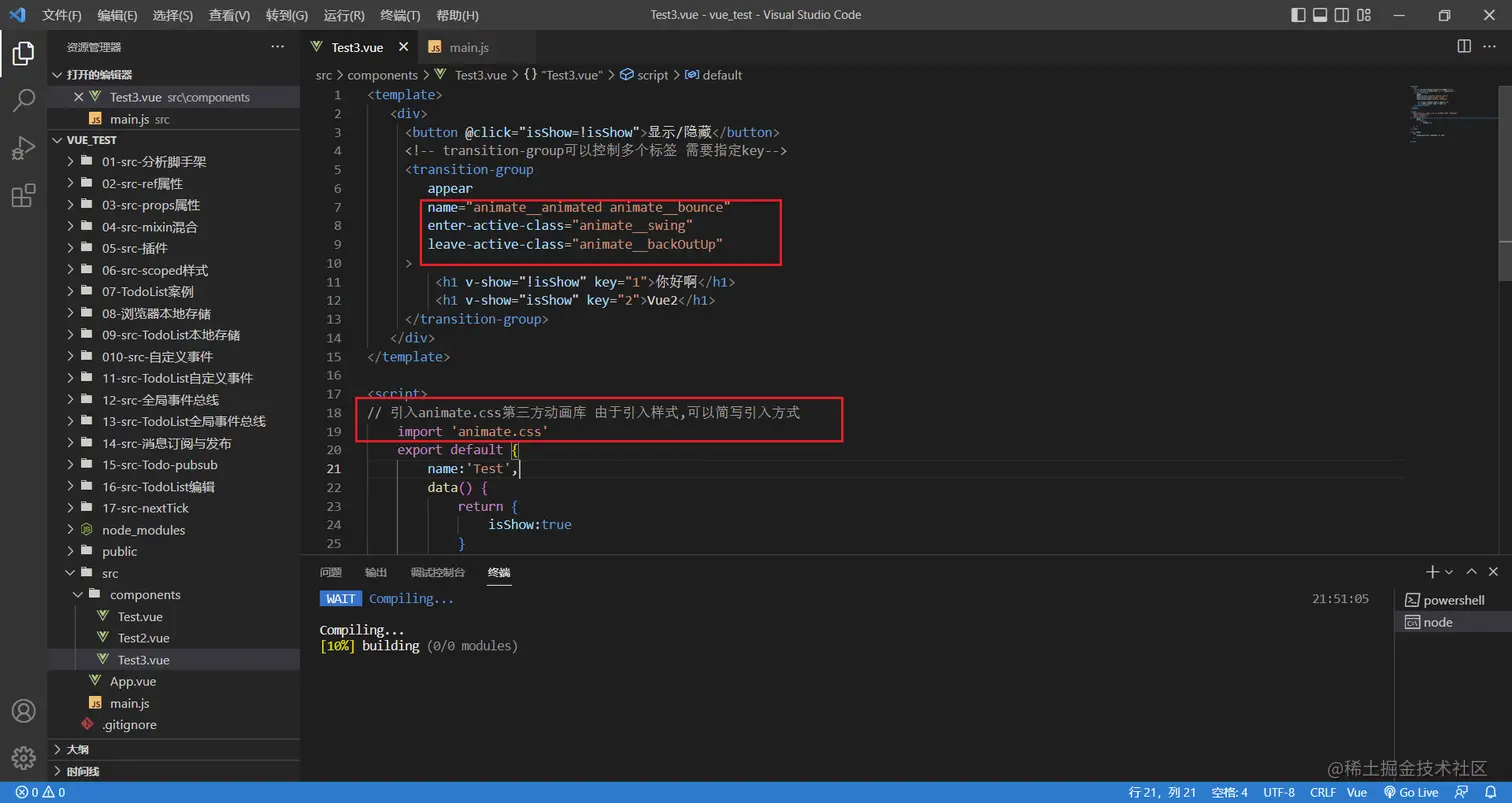This screenshot has width=1512, height=803.
Task: Switch to the 调试控制台 panel tab
Action: pos(438,572)
